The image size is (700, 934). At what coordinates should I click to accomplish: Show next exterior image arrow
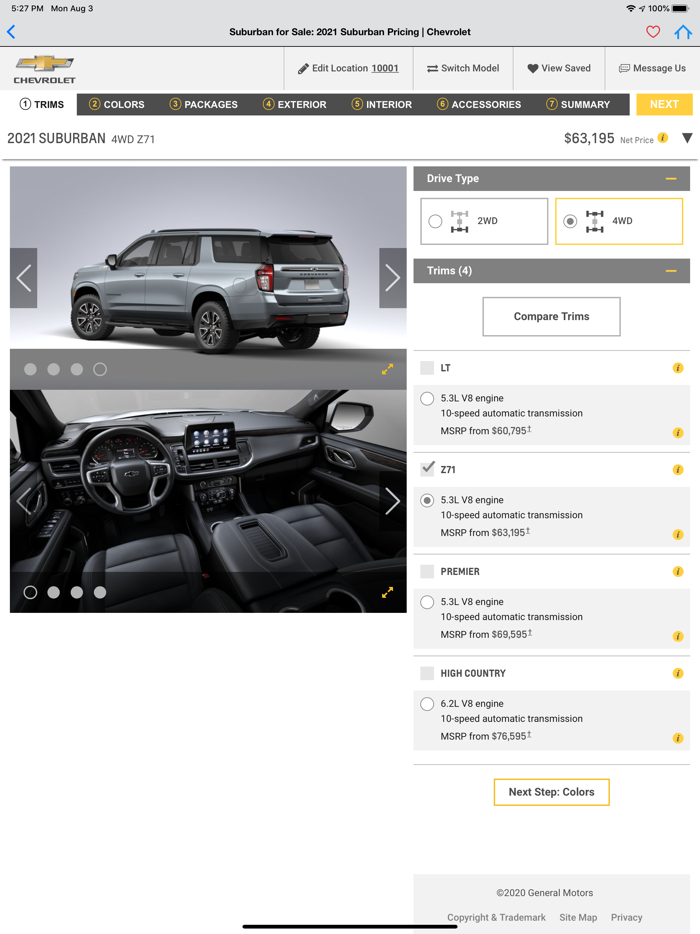pos(393,278)
